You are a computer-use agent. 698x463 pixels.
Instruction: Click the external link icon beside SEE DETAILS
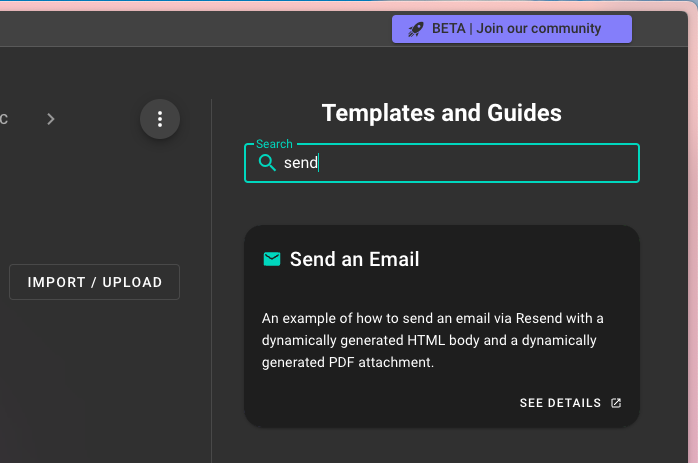[616, 403]
